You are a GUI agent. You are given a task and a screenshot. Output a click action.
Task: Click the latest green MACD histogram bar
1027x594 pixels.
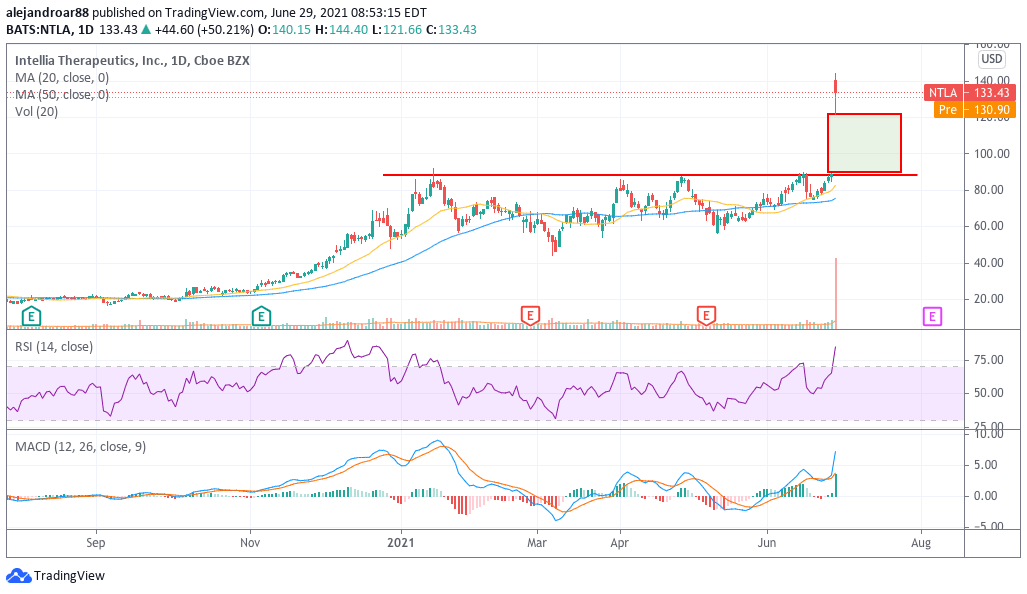[836, 485]
